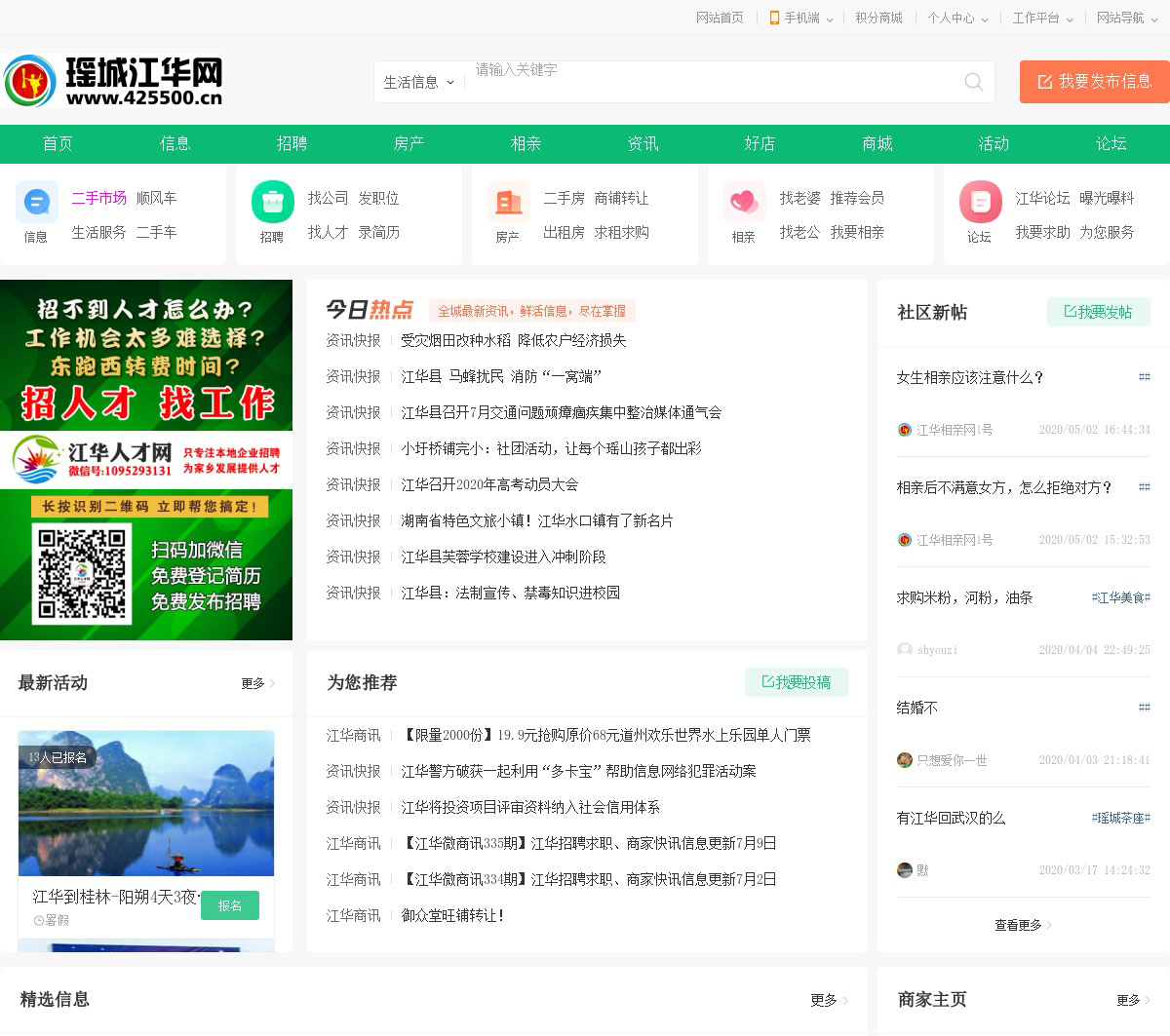Click the pink 相亲 heart icon
The height and width of the screenshot is (1036, 1170).
(x=744, y=202)
